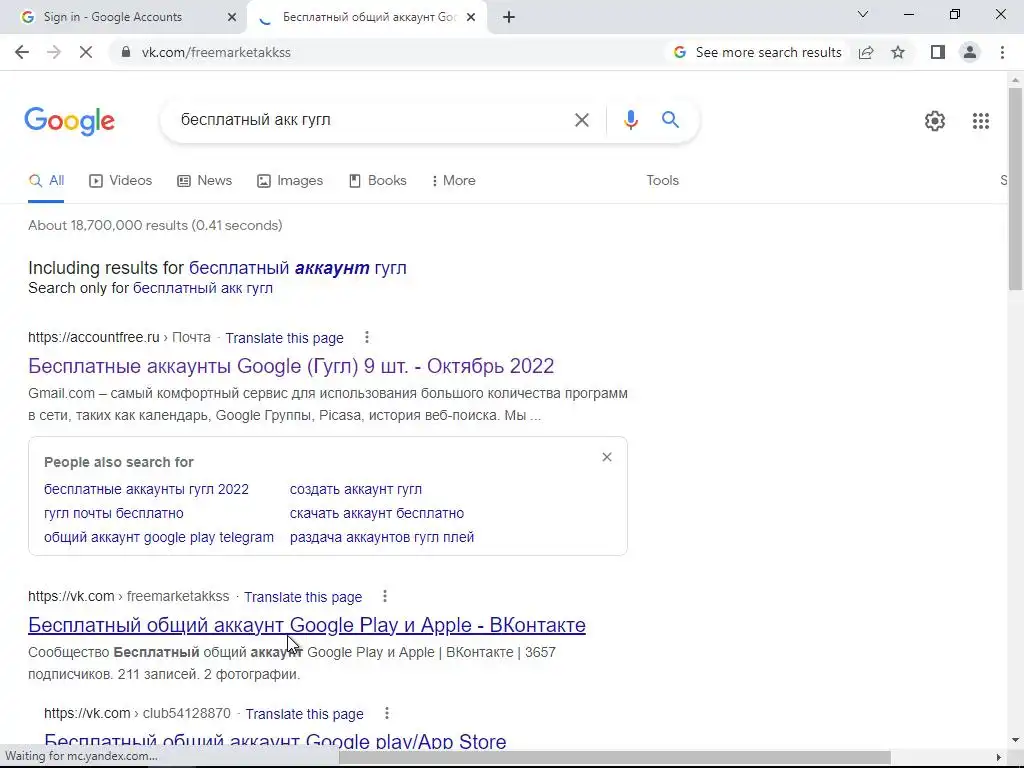Search скачать аккаунт бесплатно
This screenshot has width=1024, height=768.
tap(377, 513)
